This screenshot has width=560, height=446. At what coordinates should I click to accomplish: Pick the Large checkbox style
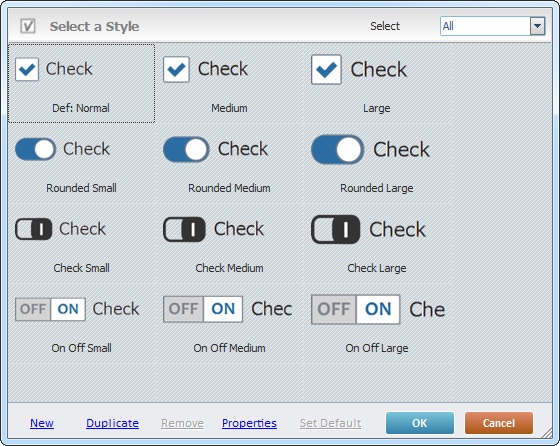coord(377,84)
